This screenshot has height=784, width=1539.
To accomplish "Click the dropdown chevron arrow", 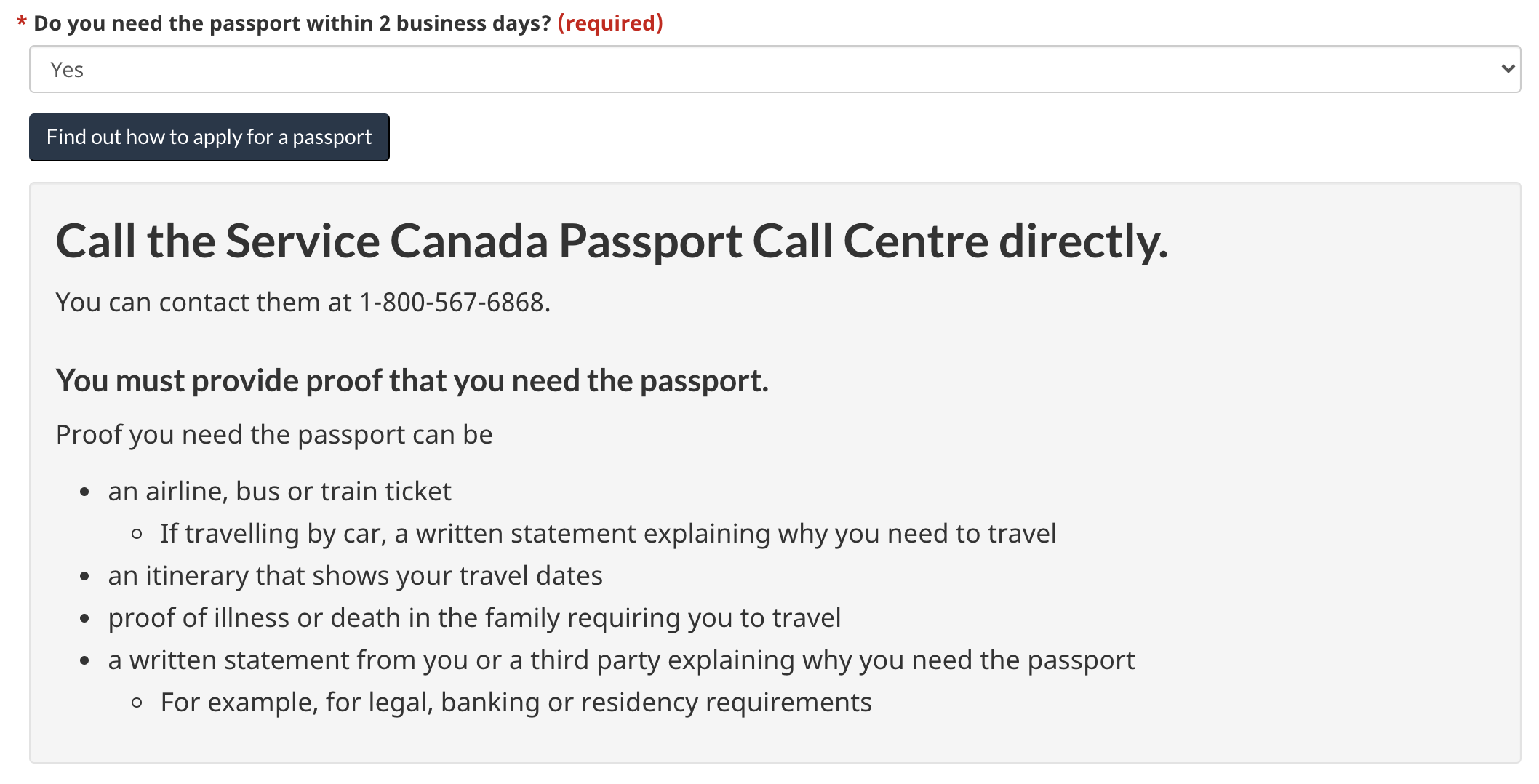I will [x=1508, y=69].
